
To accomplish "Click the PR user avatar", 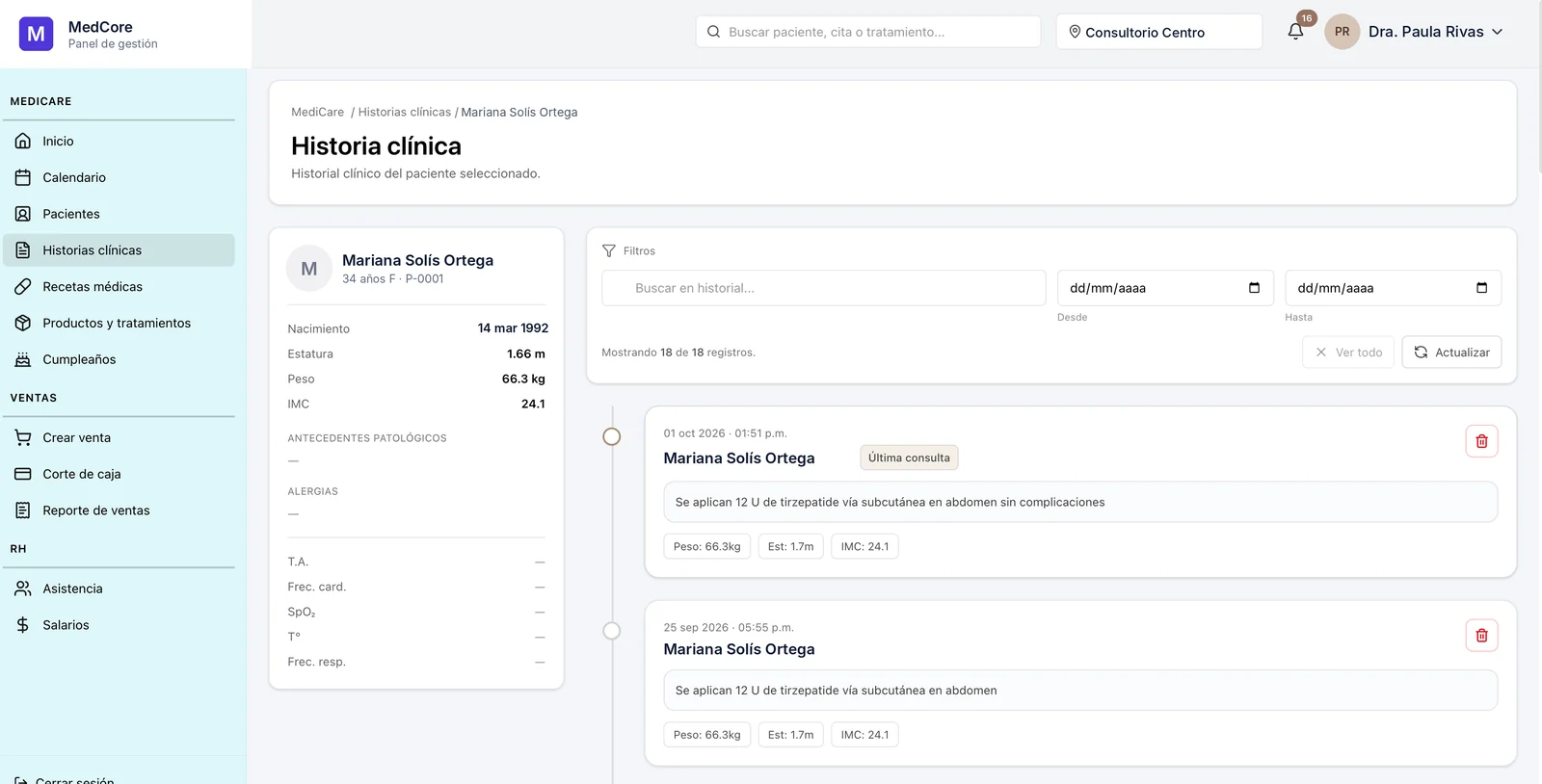I will pyautogui.click(x=1342, y=32).
